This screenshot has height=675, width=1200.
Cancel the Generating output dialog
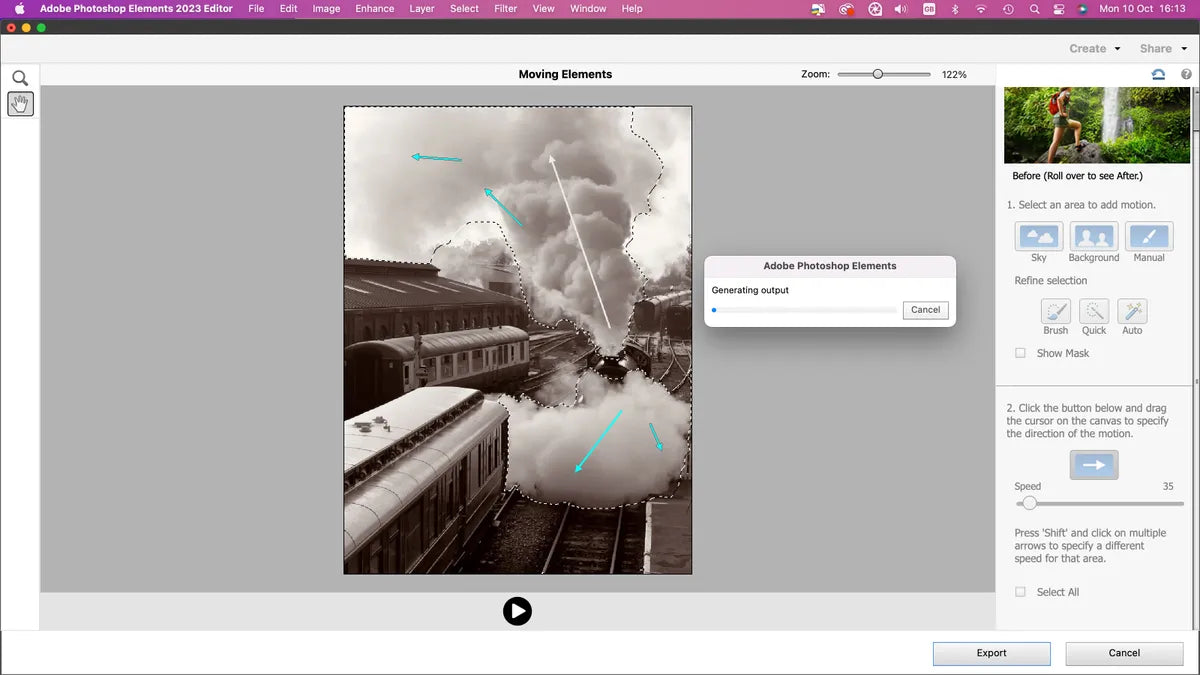925,310
